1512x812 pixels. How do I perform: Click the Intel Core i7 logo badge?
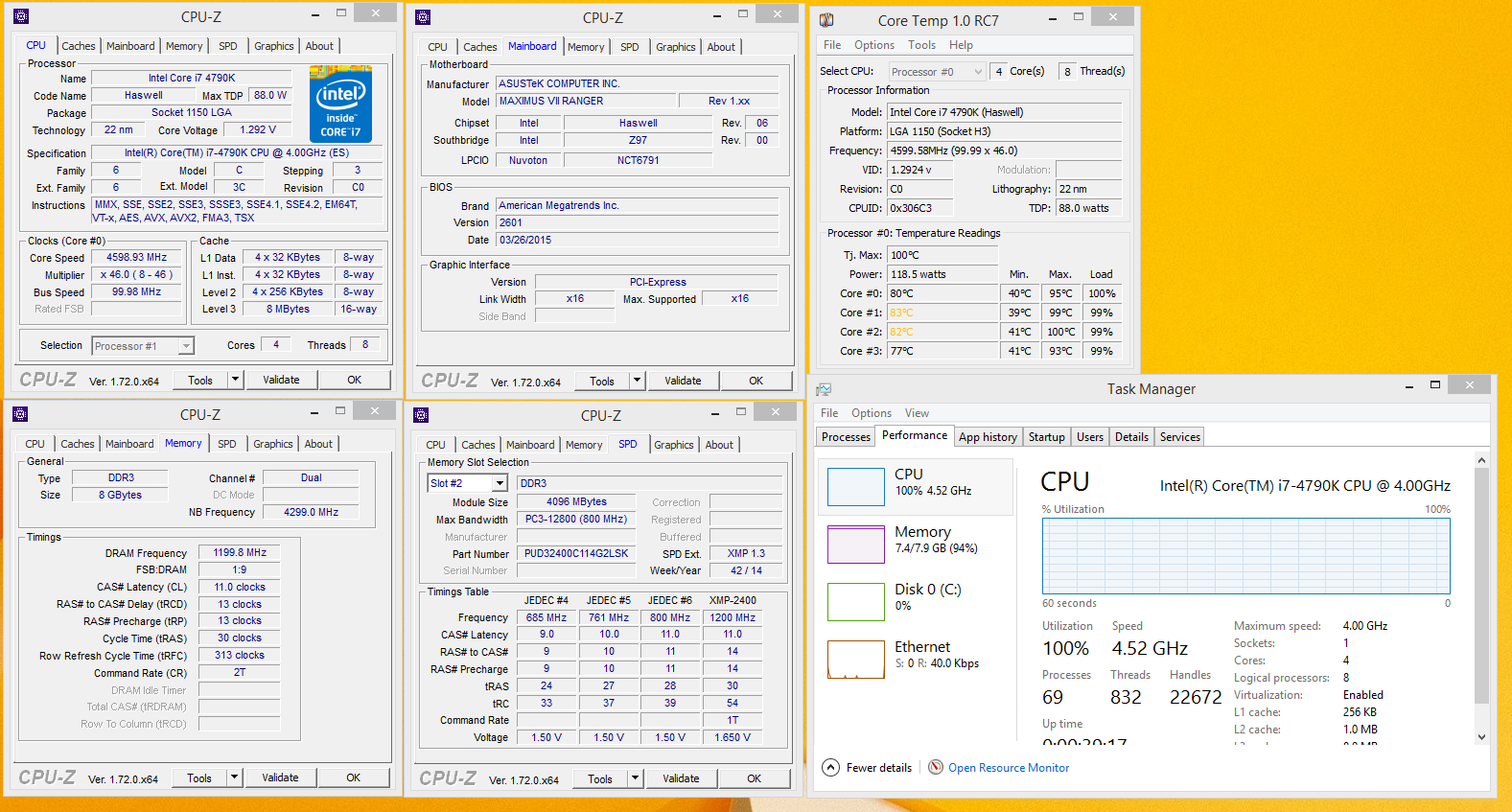point(340,104)
